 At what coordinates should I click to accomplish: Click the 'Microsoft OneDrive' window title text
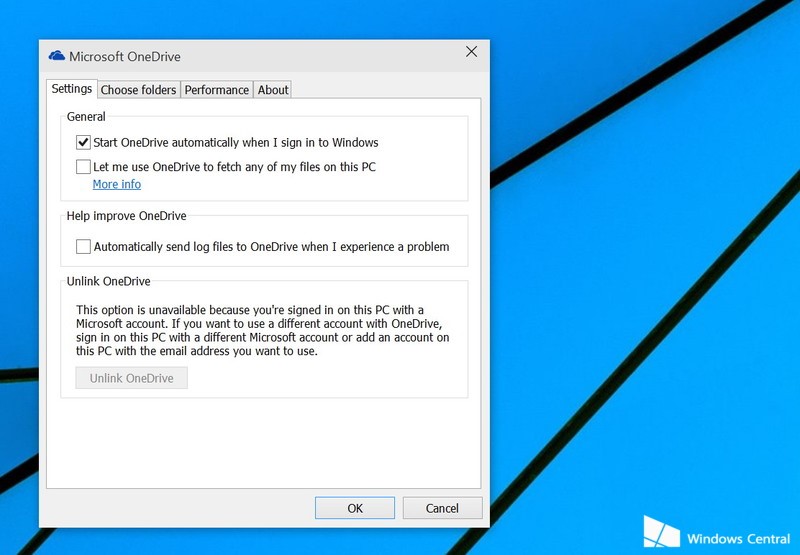click(125, 57)
